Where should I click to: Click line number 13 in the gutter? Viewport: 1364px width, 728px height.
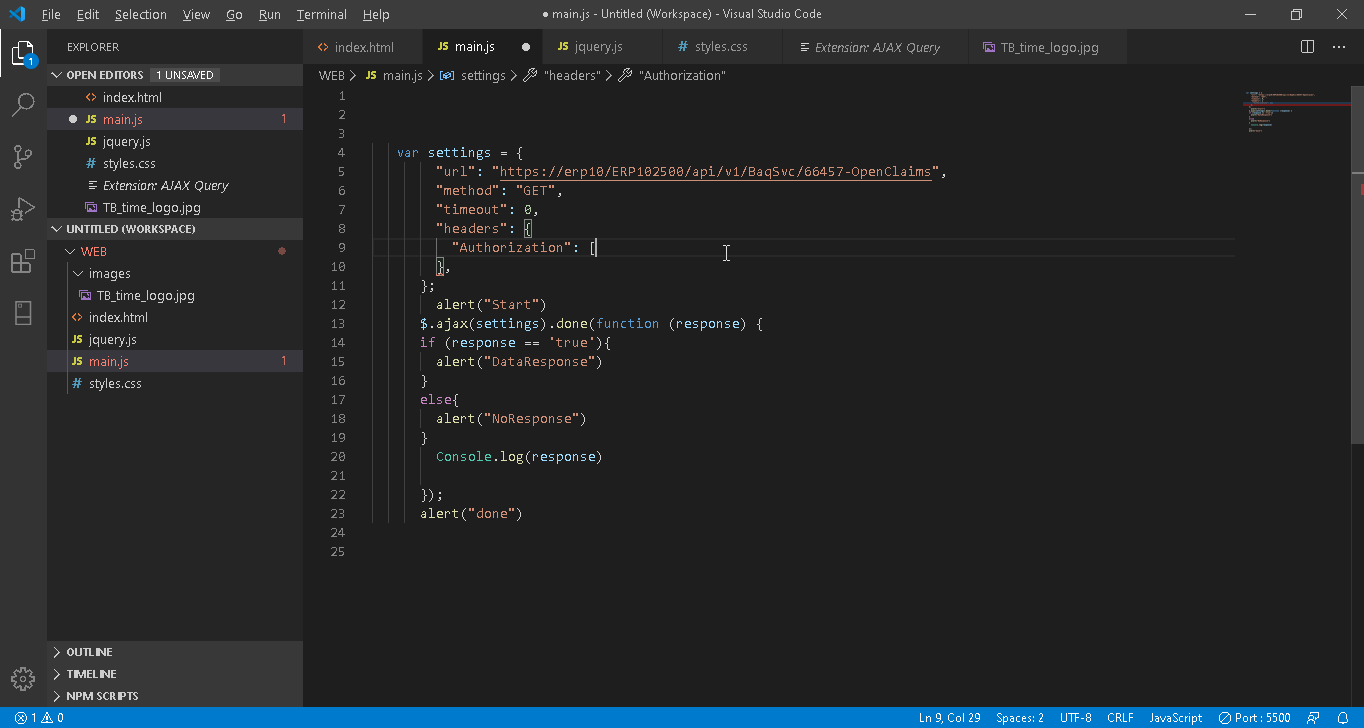point(337,324)
